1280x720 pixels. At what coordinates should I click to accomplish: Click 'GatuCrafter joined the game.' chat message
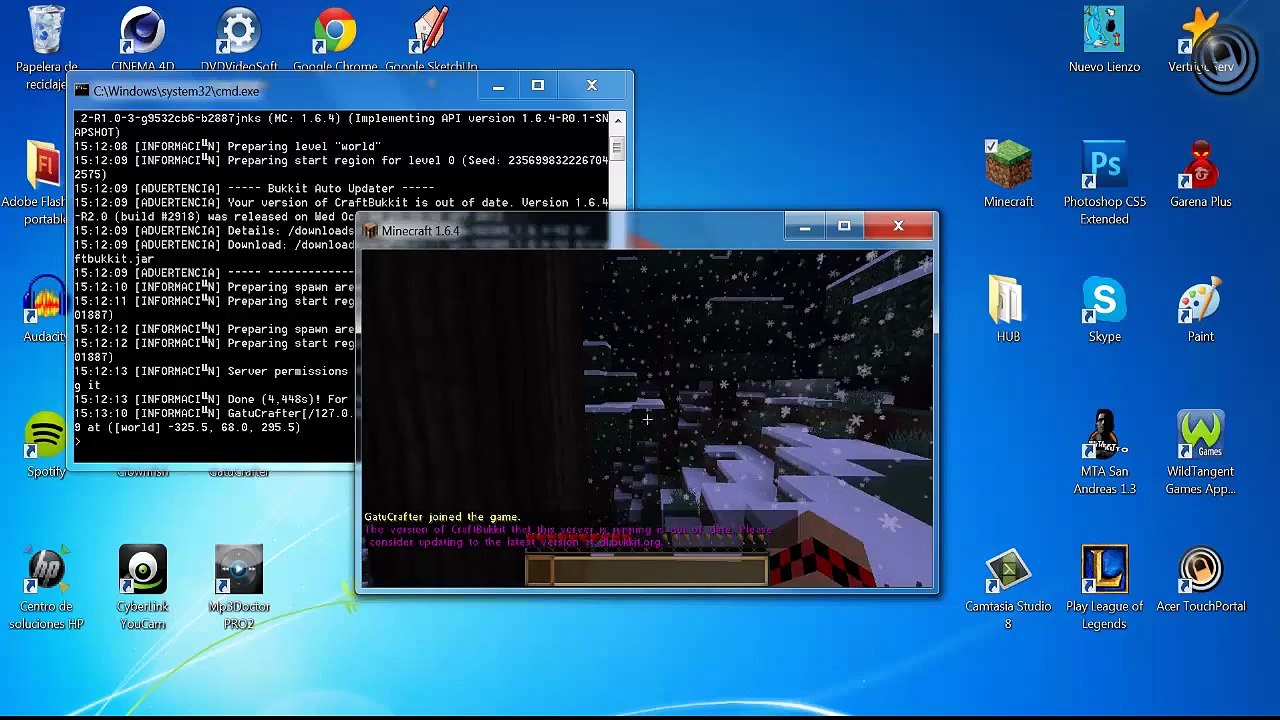[442, 517]
